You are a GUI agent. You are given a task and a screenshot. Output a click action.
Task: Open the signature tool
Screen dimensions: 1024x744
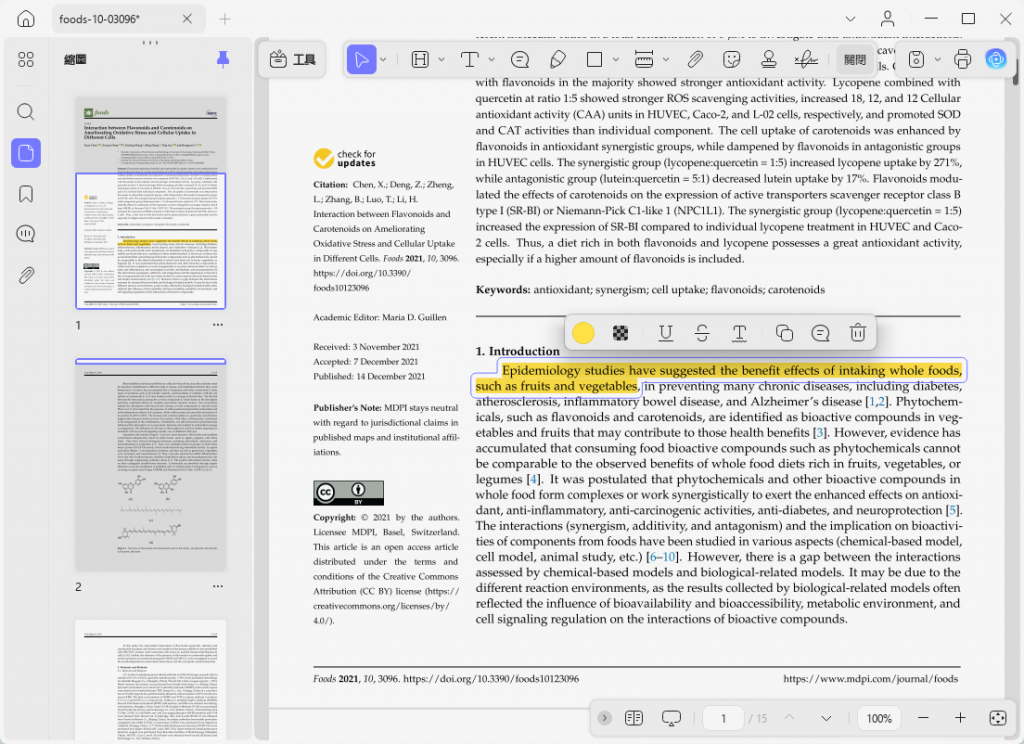[806, 59]
